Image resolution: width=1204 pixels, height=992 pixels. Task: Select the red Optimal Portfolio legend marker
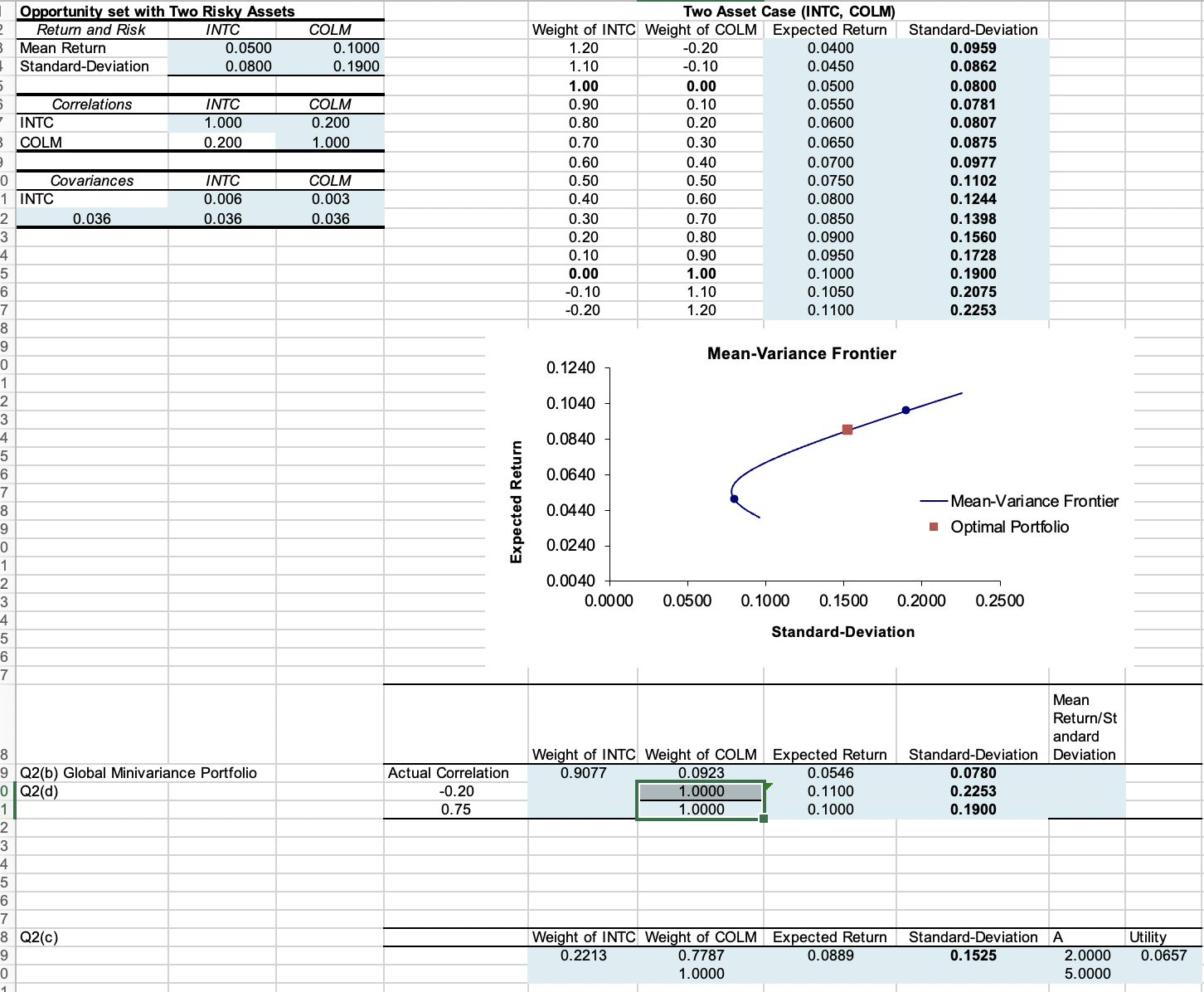pos(933,527)
